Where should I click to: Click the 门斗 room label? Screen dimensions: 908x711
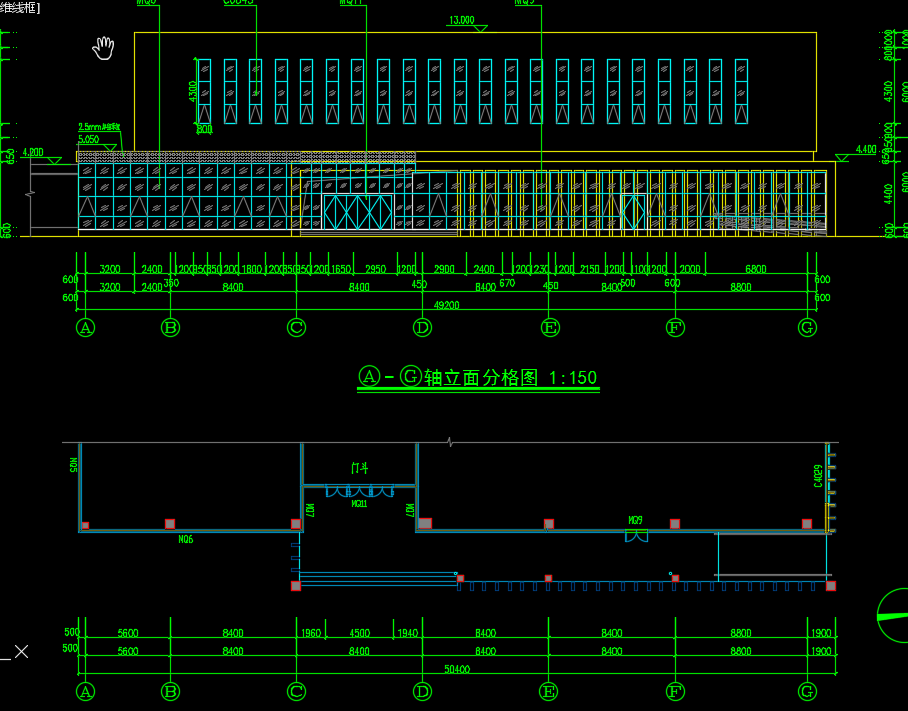tap(360, 468)
